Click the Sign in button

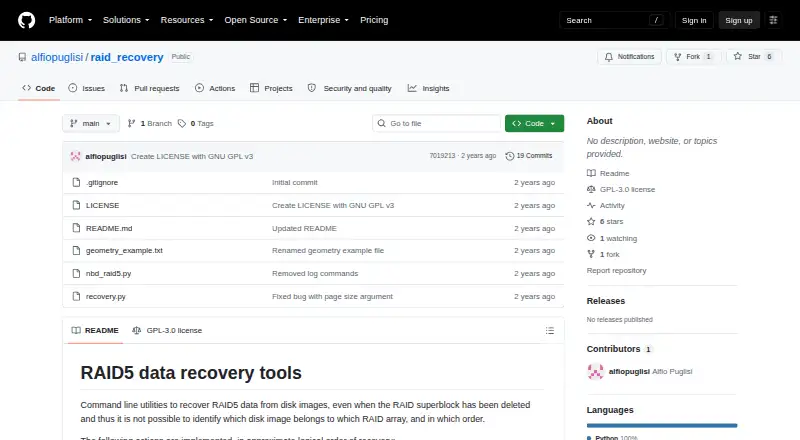point(694,20)
